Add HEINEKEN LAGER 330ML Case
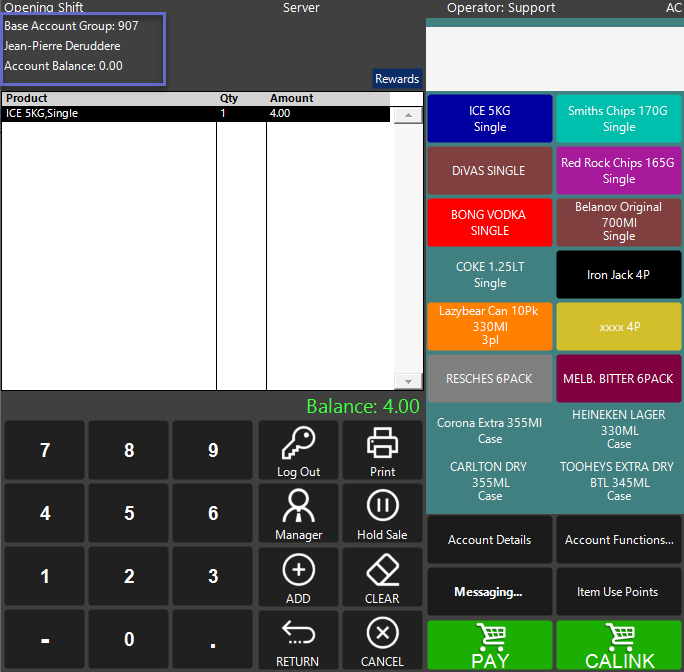 click(619, 430)
